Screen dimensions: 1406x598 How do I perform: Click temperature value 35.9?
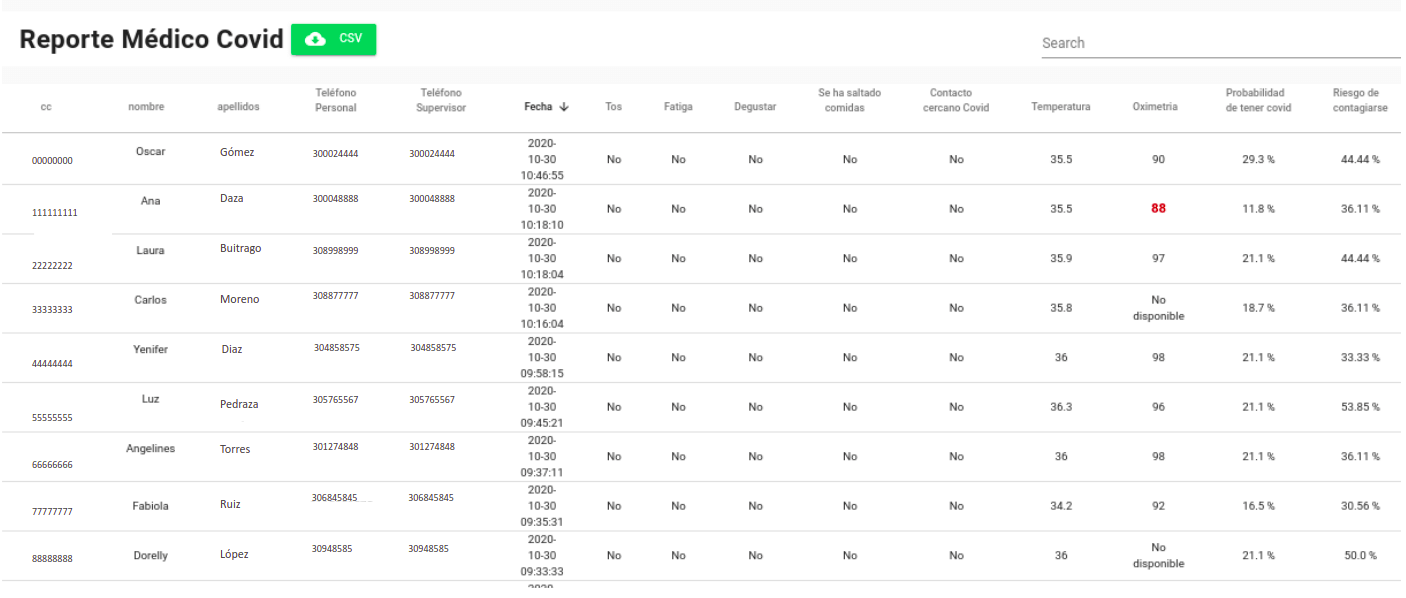[x=1061, y=258]
